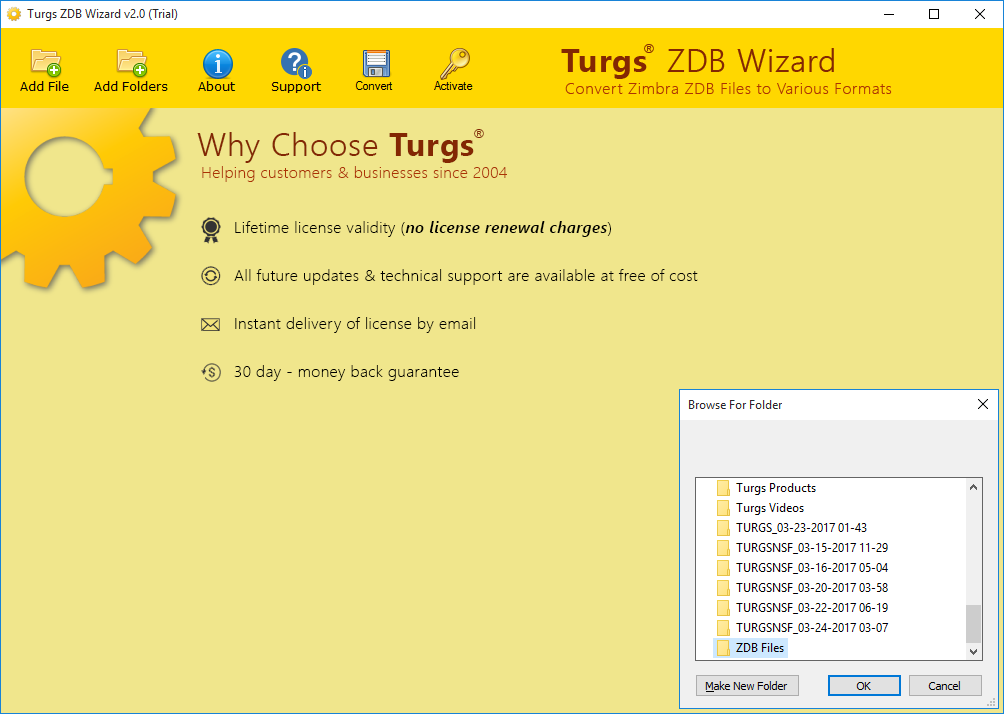Select the ZDB Files folder name
Screen dimensions: 1004x714
760,647
